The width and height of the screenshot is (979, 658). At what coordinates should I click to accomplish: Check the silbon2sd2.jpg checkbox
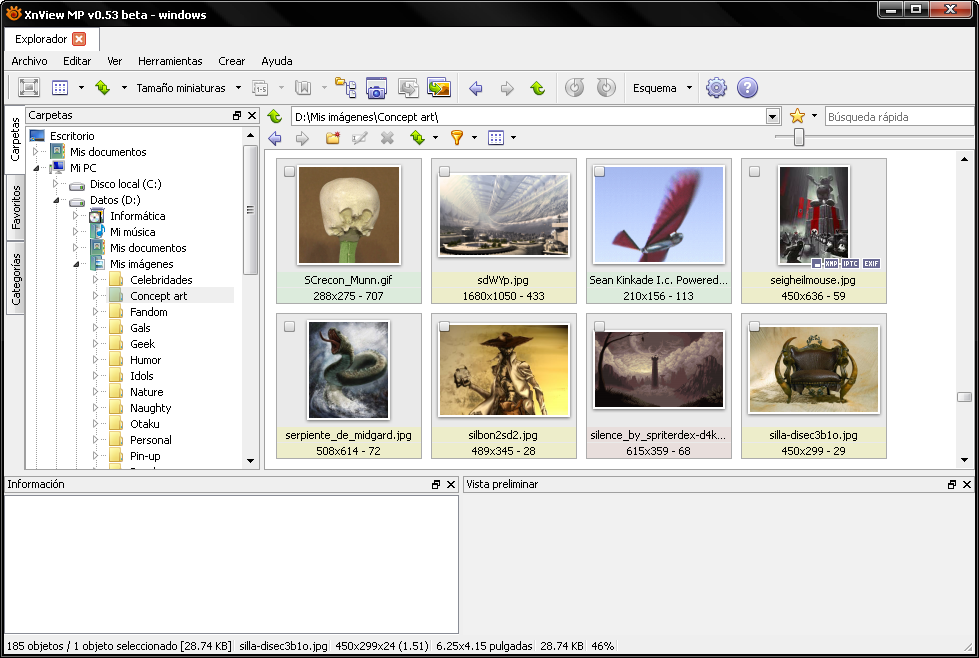tap(444, 326)
